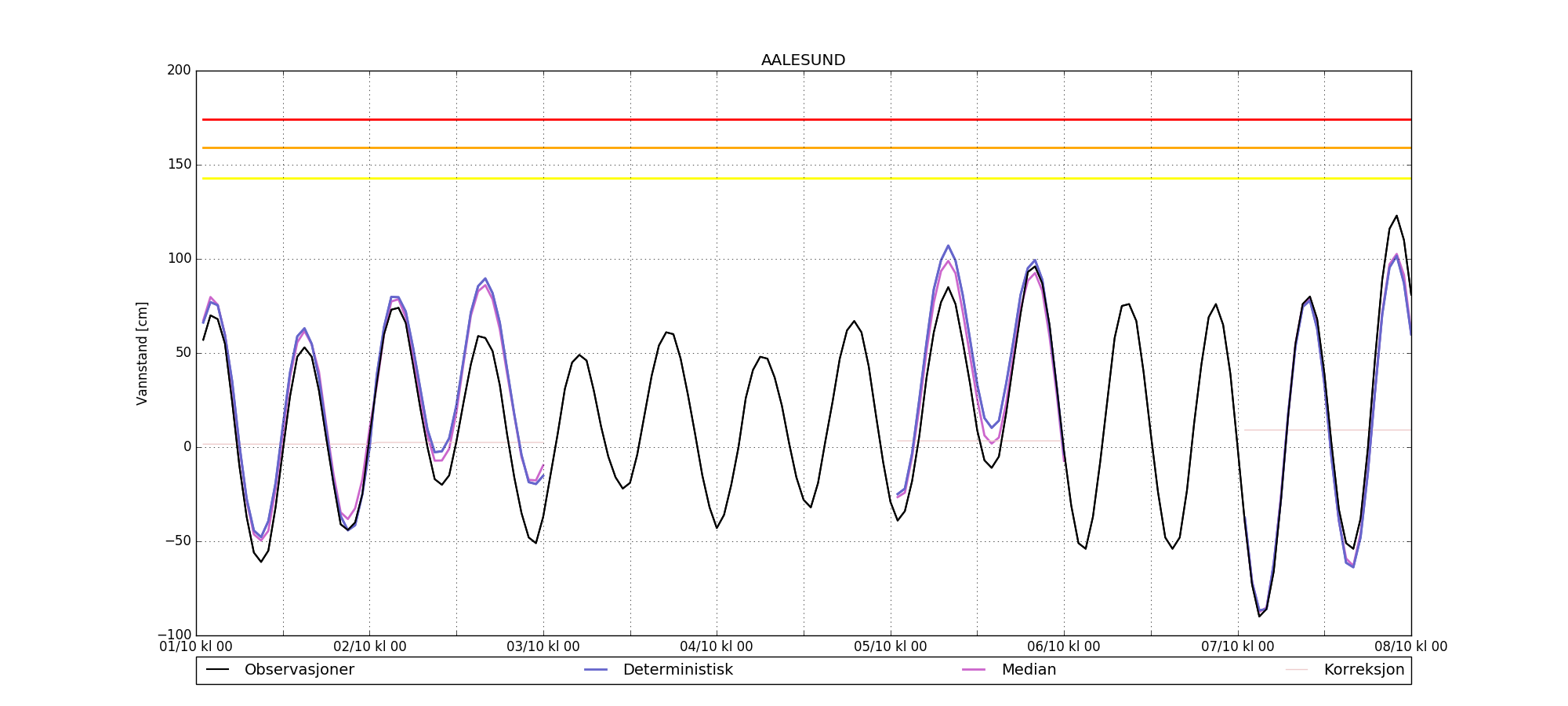Click the 06/10 kl 00 date label
The image size is (1568, 706).
click(x=1064, y=647)
